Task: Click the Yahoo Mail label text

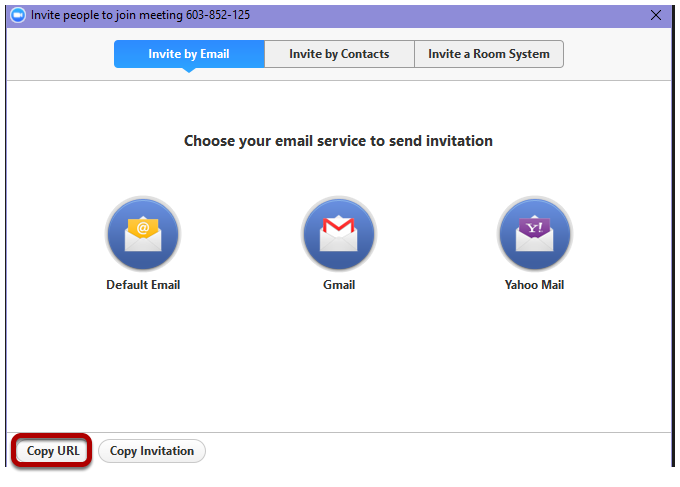Action: 534,285
